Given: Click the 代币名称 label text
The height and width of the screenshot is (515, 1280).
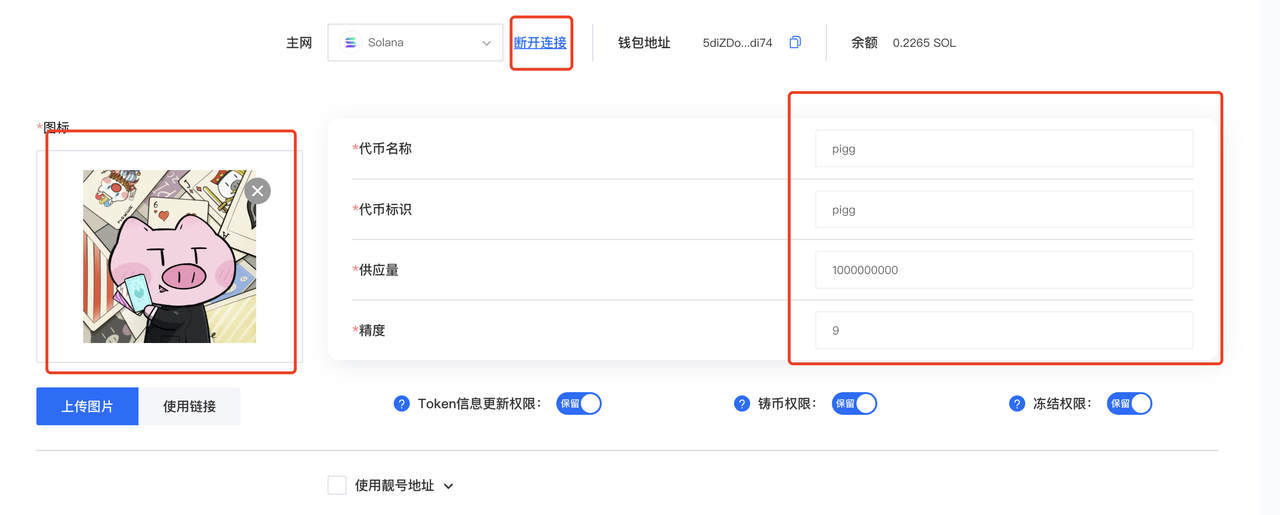Looking at the screenshot, I should point(385,148).
